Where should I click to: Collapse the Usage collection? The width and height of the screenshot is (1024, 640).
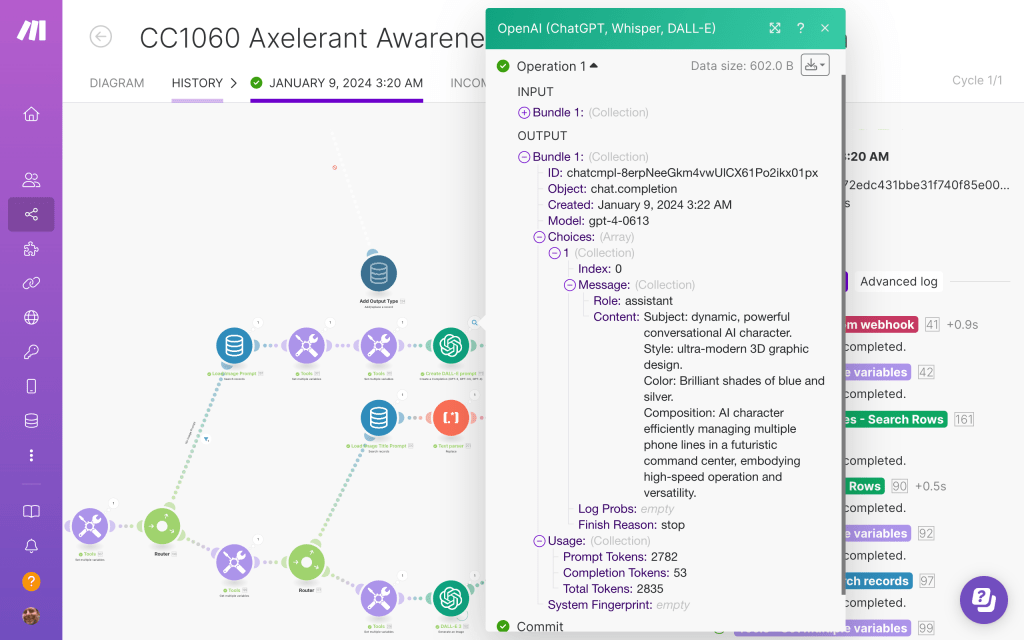coord(540,541)
